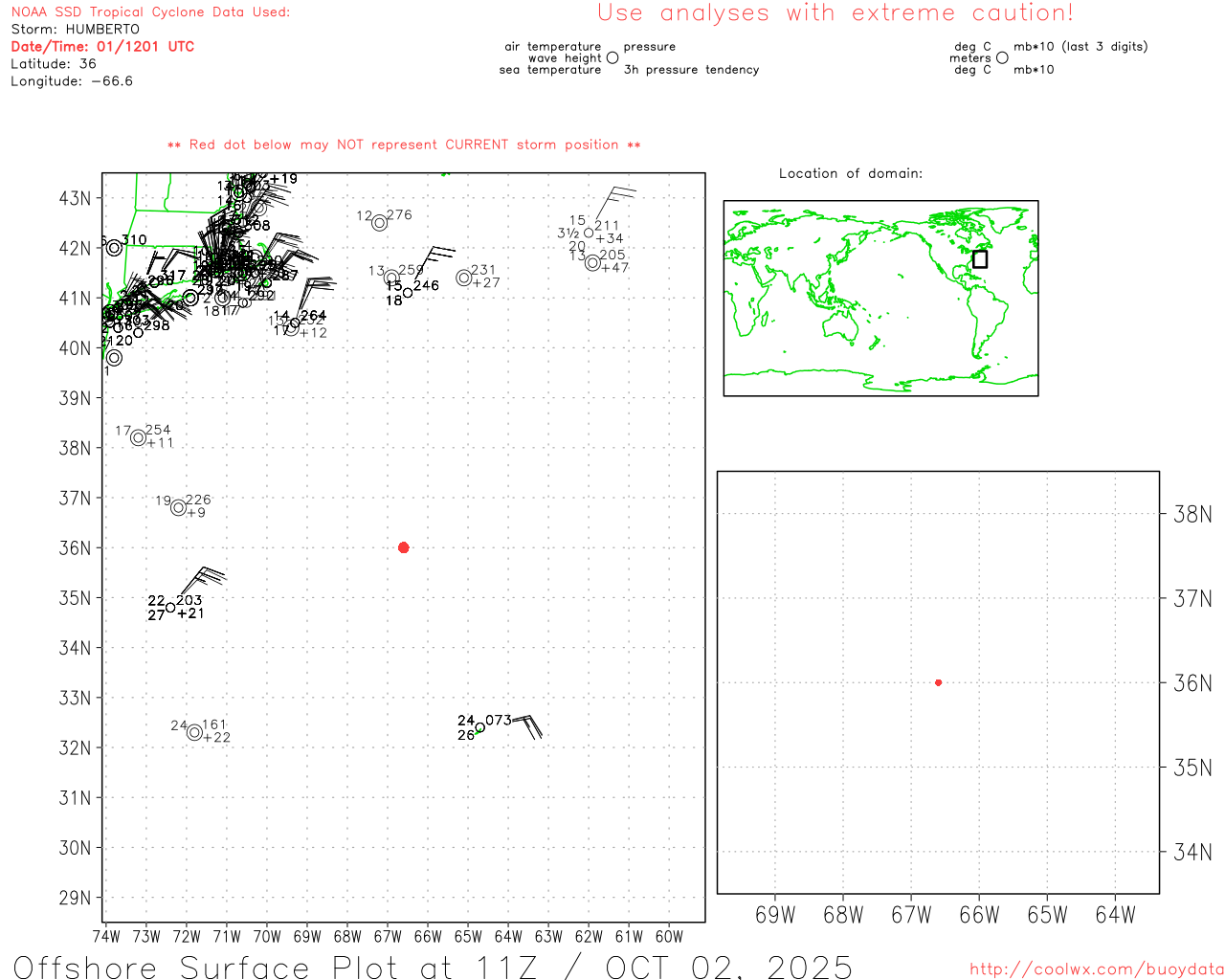Click the black domain box on world map

pos(980,259)
